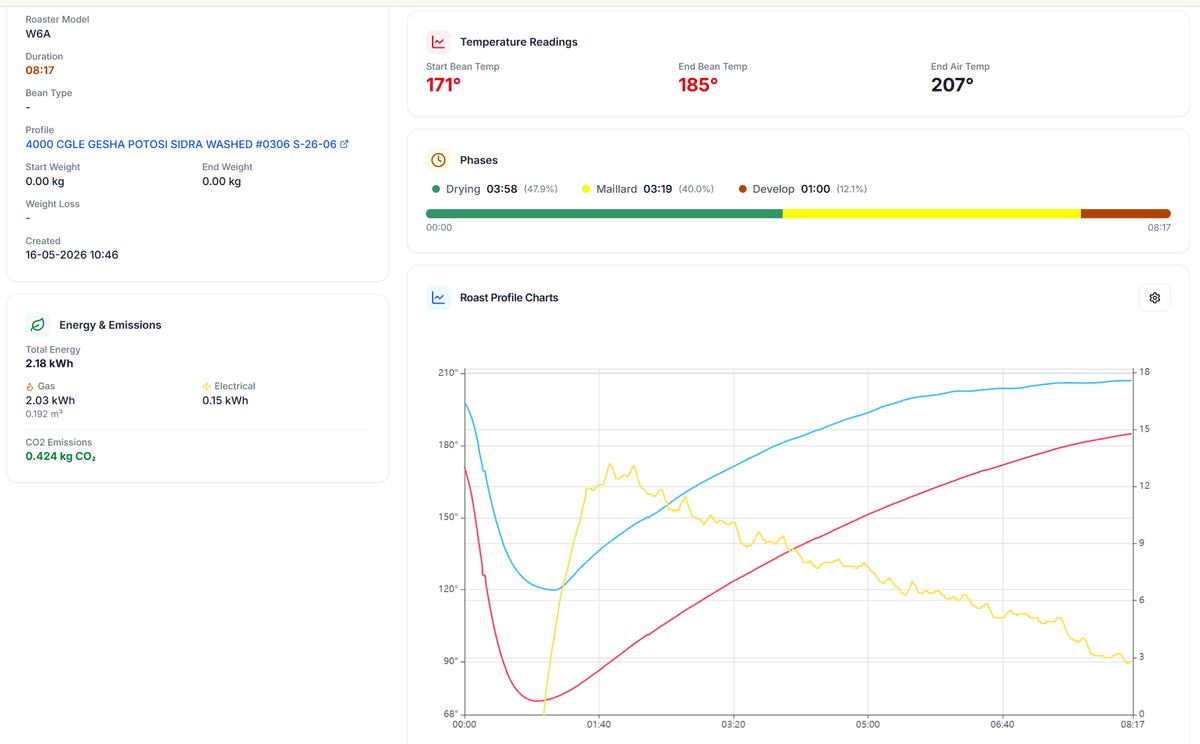This screenshot has width=1200, height=744.
Task: Click the Gas flame icon
Action: coord(30,386)
